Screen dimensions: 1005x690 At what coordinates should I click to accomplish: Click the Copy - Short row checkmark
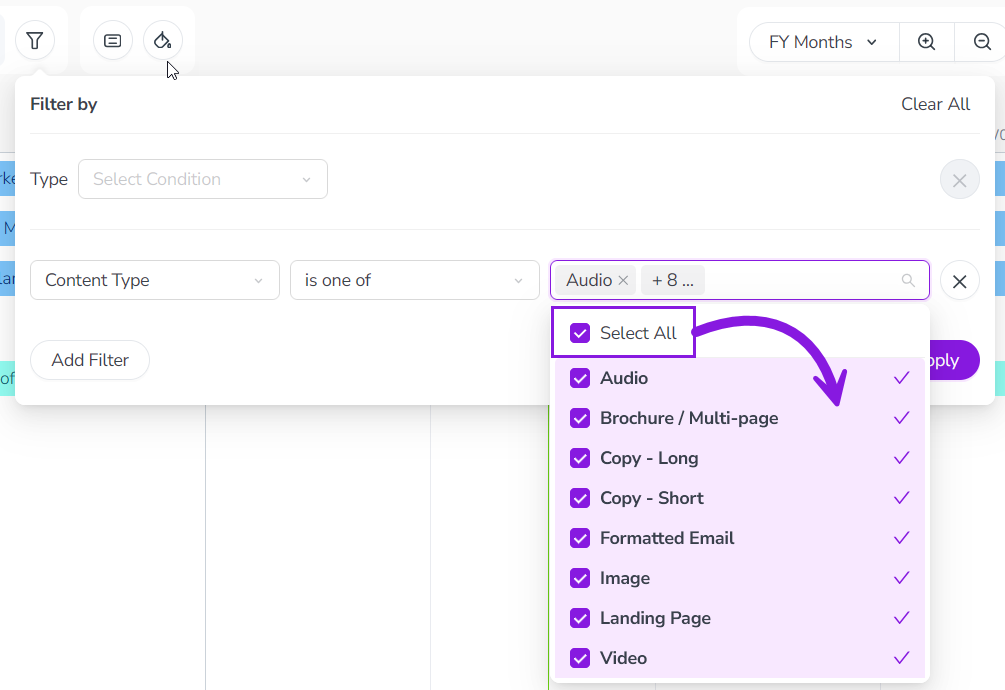point(902,498)
